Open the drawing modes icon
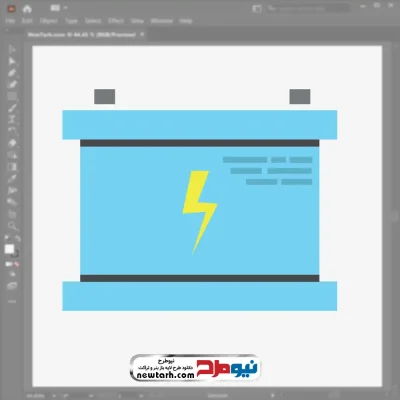Image resolution: width=400 pixels, height=400 pixels. click(12, 274)
